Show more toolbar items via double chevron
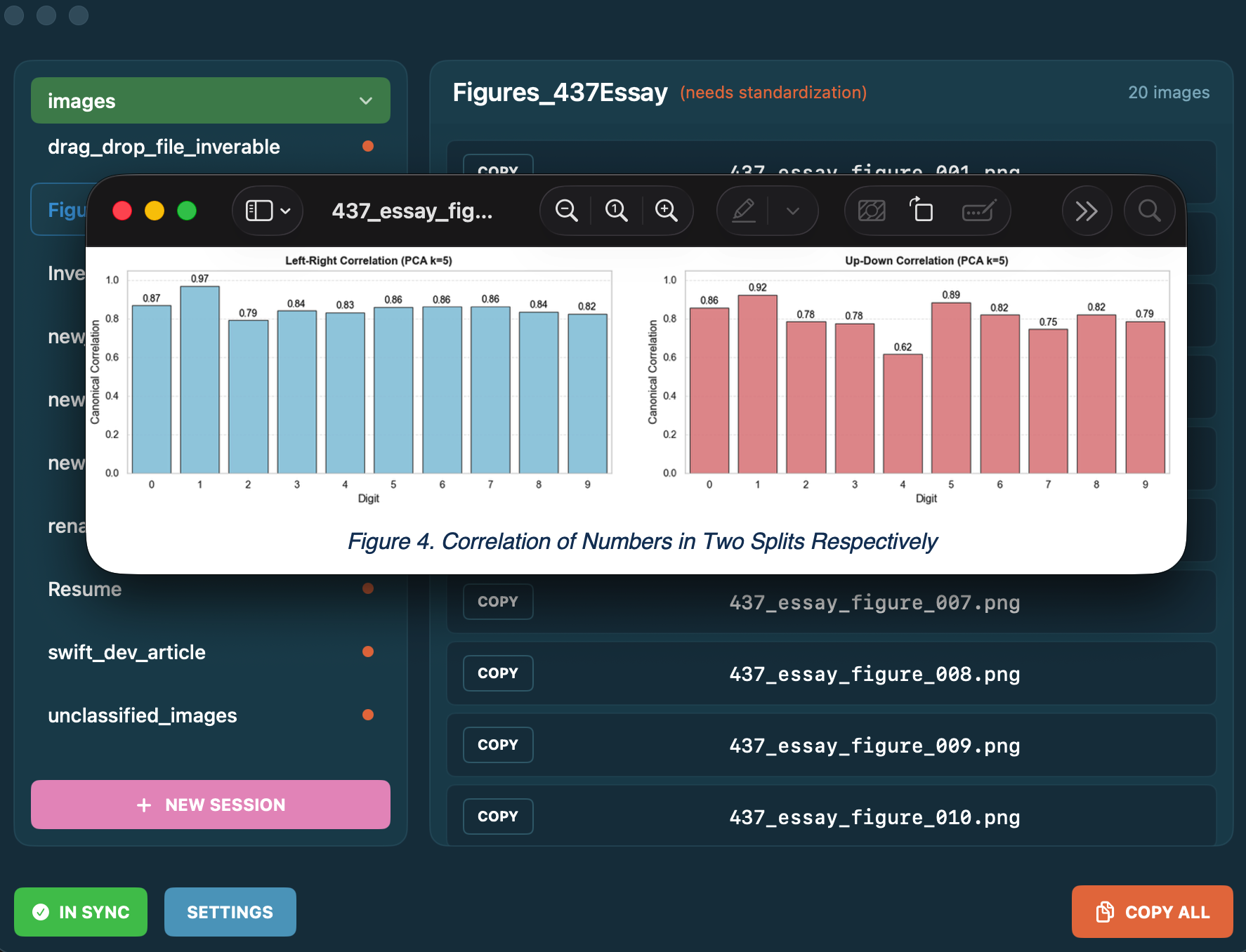The image size is (1246, 952). tap(1086, 211)
